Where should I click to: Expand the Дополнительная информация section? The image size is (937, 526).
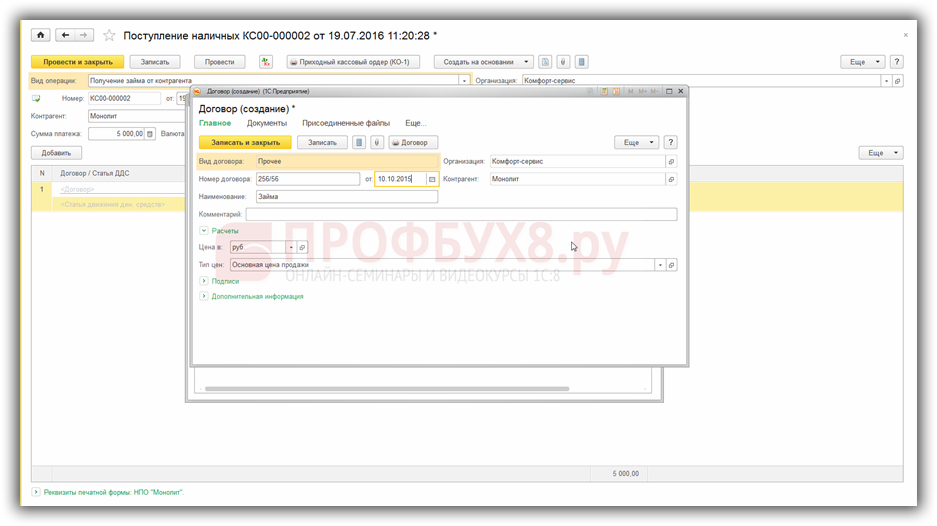coord(204,296)
